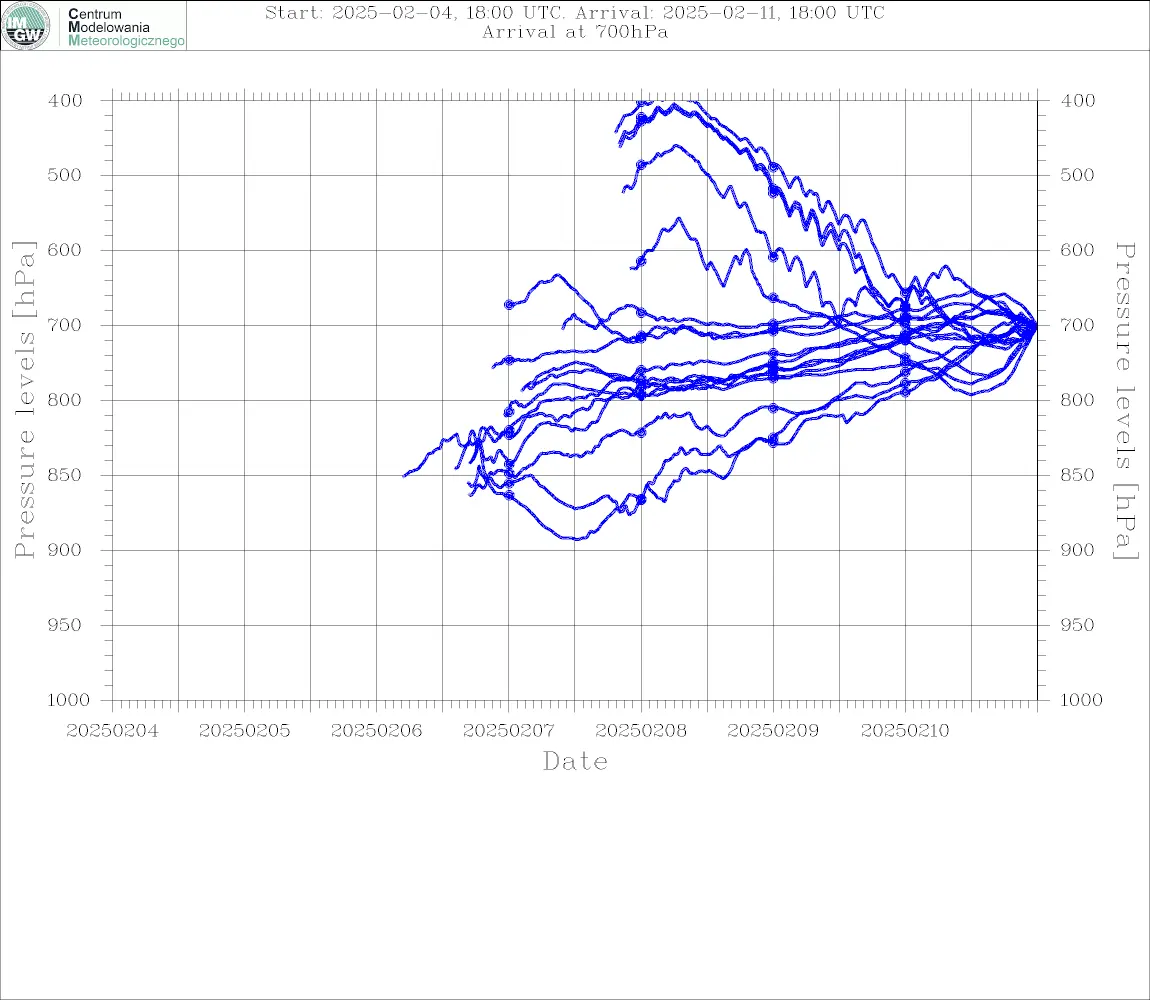Click the trajectory minimum near 890 hPa

point(576,539)
